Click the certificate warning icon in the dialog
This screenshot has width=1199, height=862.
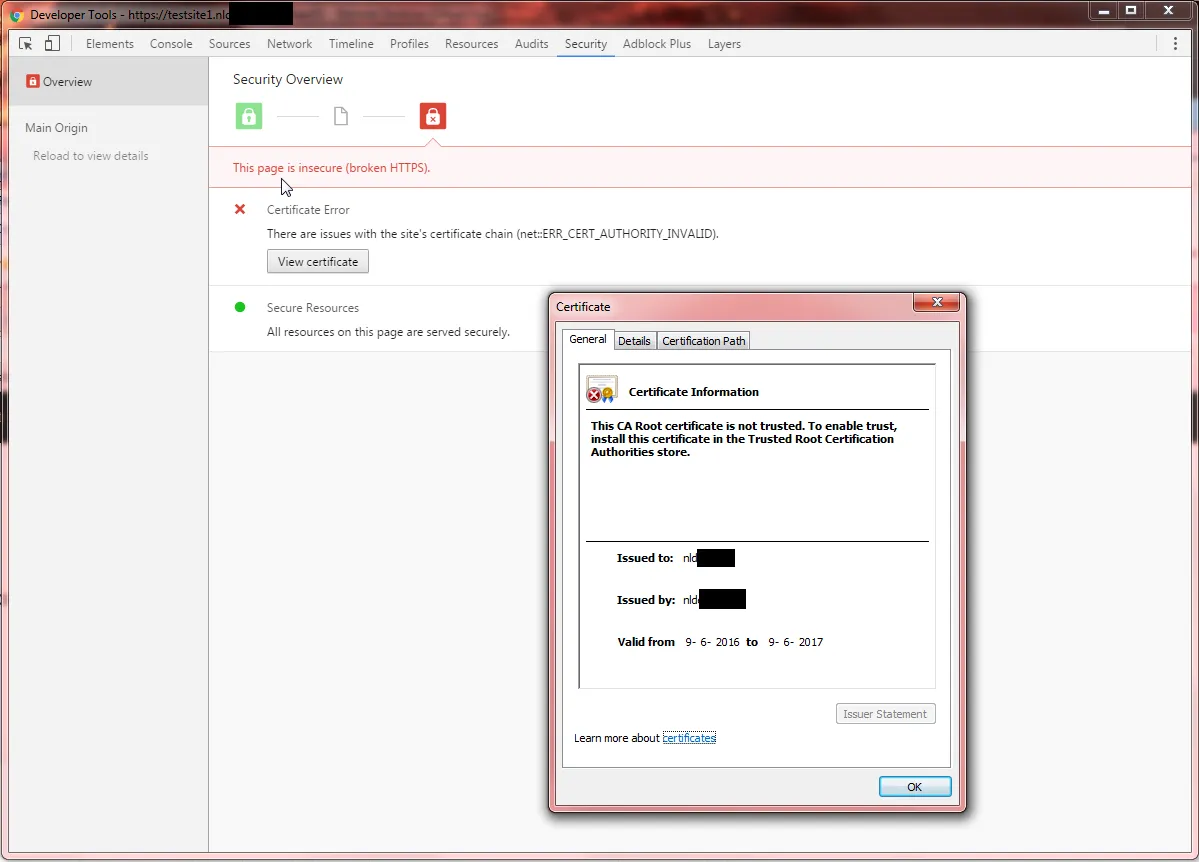[x=602, y=390]
